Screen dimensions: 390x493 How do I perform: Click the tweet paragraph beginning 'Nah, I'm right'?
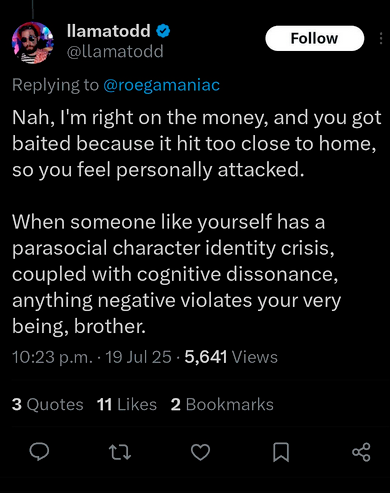tap(197, 144)
